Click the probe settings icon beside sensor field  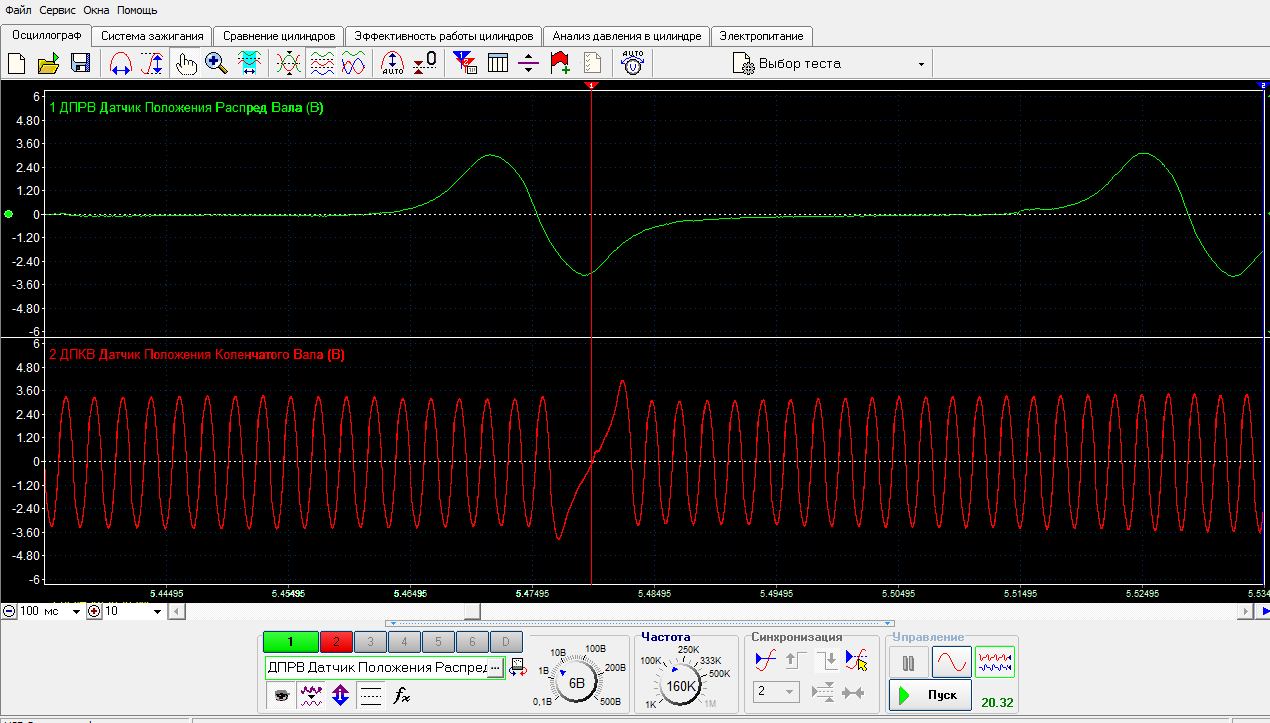(517, 667)
